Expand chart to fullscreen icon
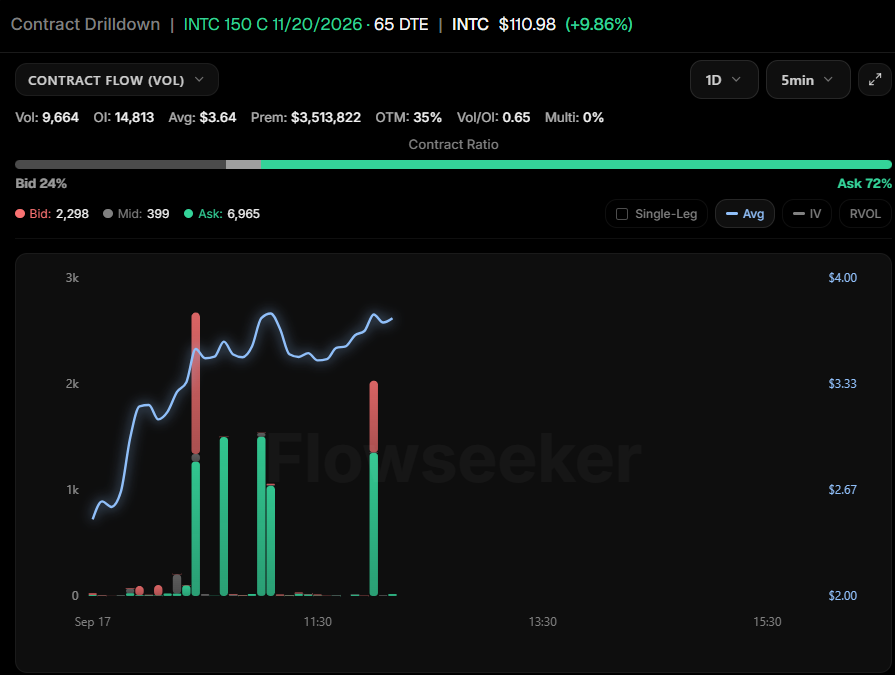The height and width of the screenshot is (675, 895). [874, 80]
